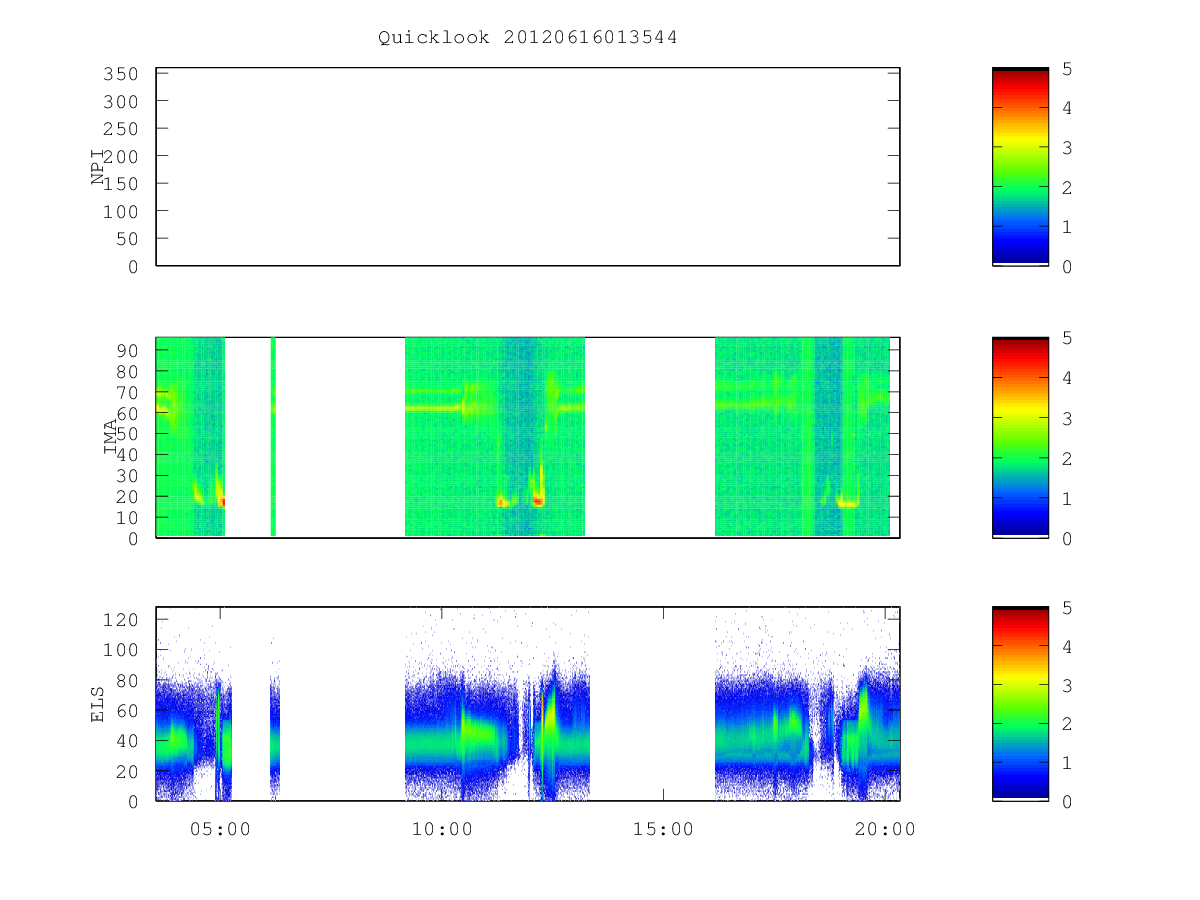This screenshot has height=900, width=1200.
Task: Click the 150 tick on NPI axis
Action: tap(120, 184)
